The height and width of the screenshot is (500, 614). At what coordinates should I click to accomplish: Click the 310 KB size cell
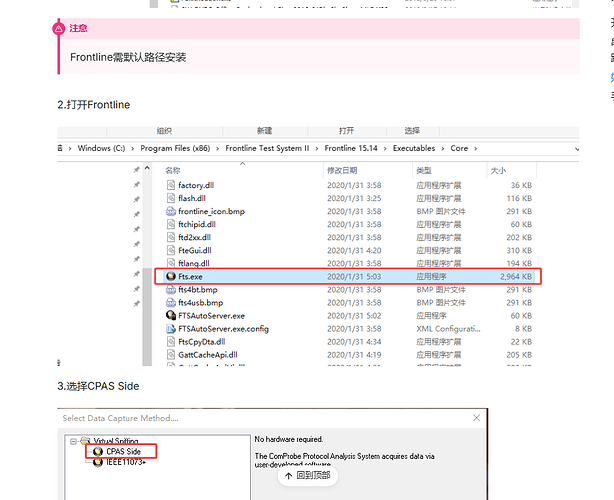(x=519, y=250)
